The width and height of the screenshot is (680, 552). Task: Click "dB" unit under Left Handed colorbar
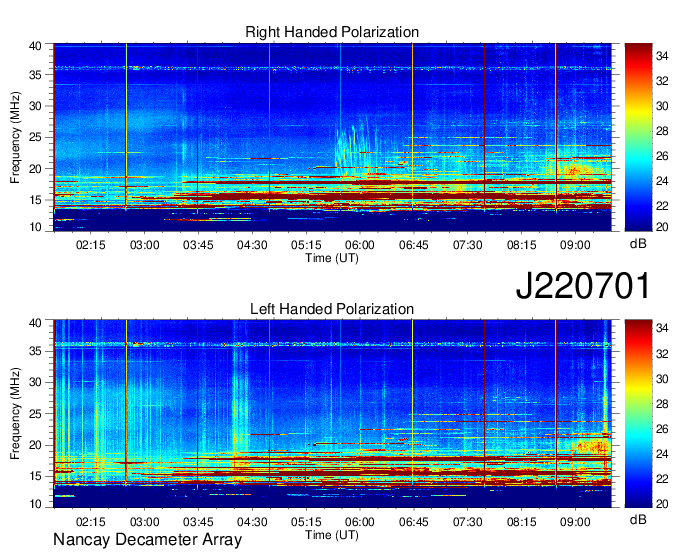[638, 519]
